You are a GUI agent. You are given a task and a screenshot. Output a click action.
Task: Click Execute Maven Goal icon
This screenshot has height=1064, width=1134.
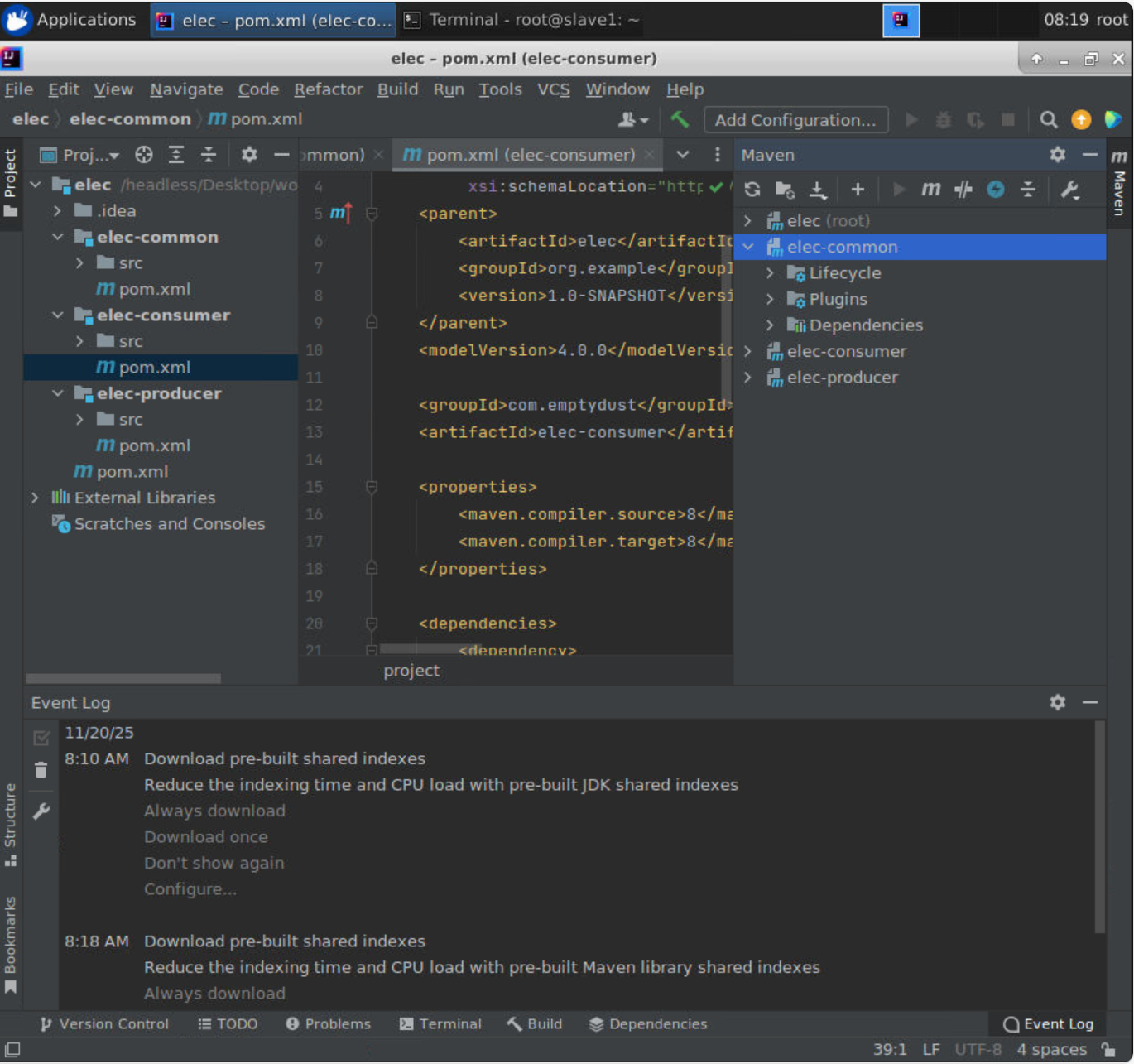click(930, 190)
